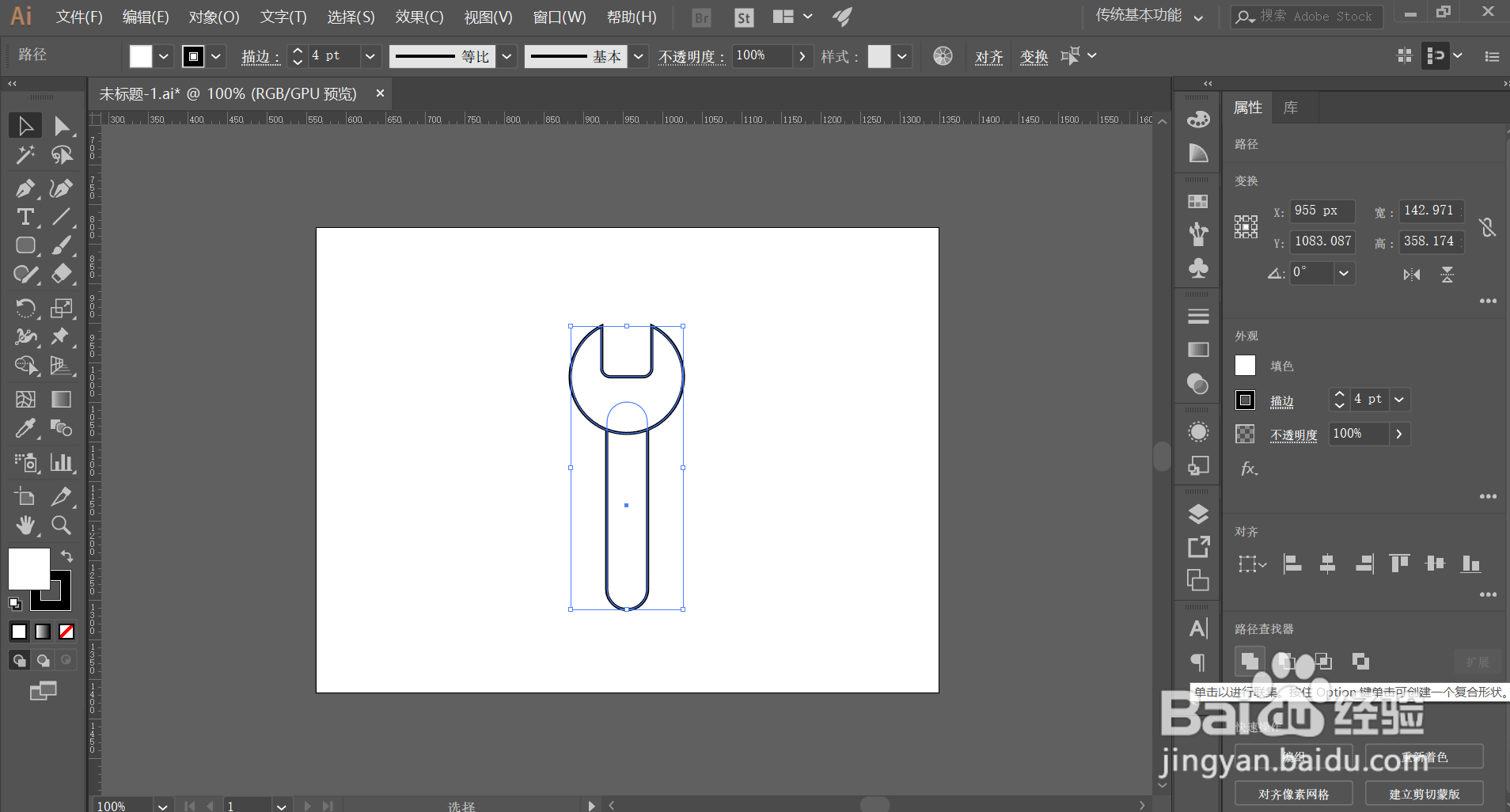
Task: Align objects to horizontal left
Action: pyautogui.click(x=1292, y=563)
